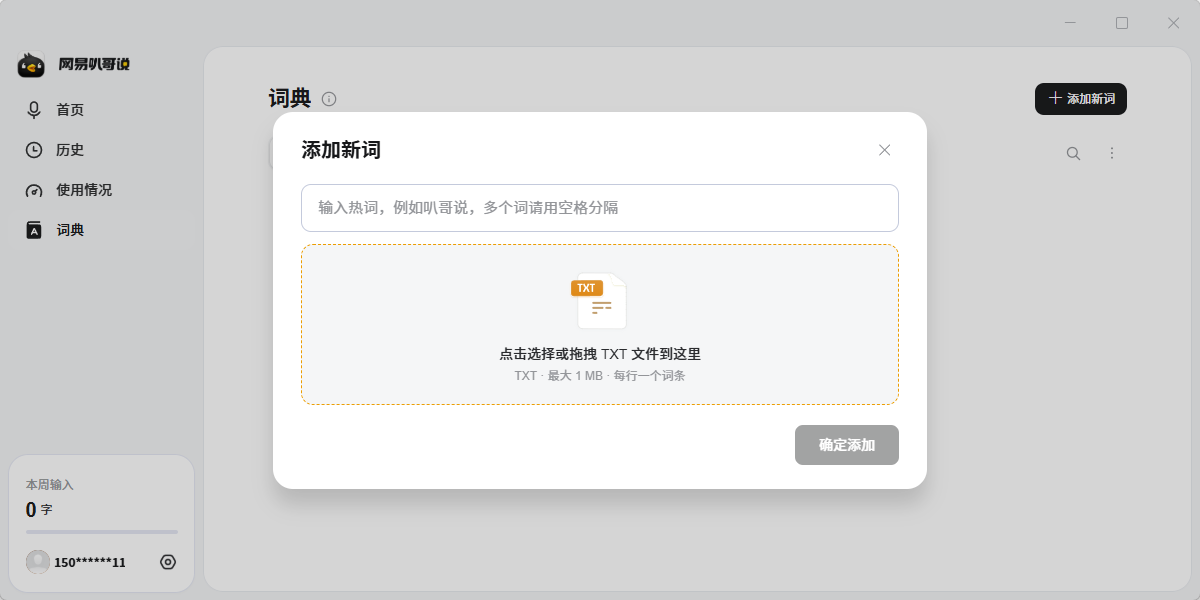Click the info icon next to 词典 heading
The height and width of the screenshot is (600, 1200).
click(329, 99)
